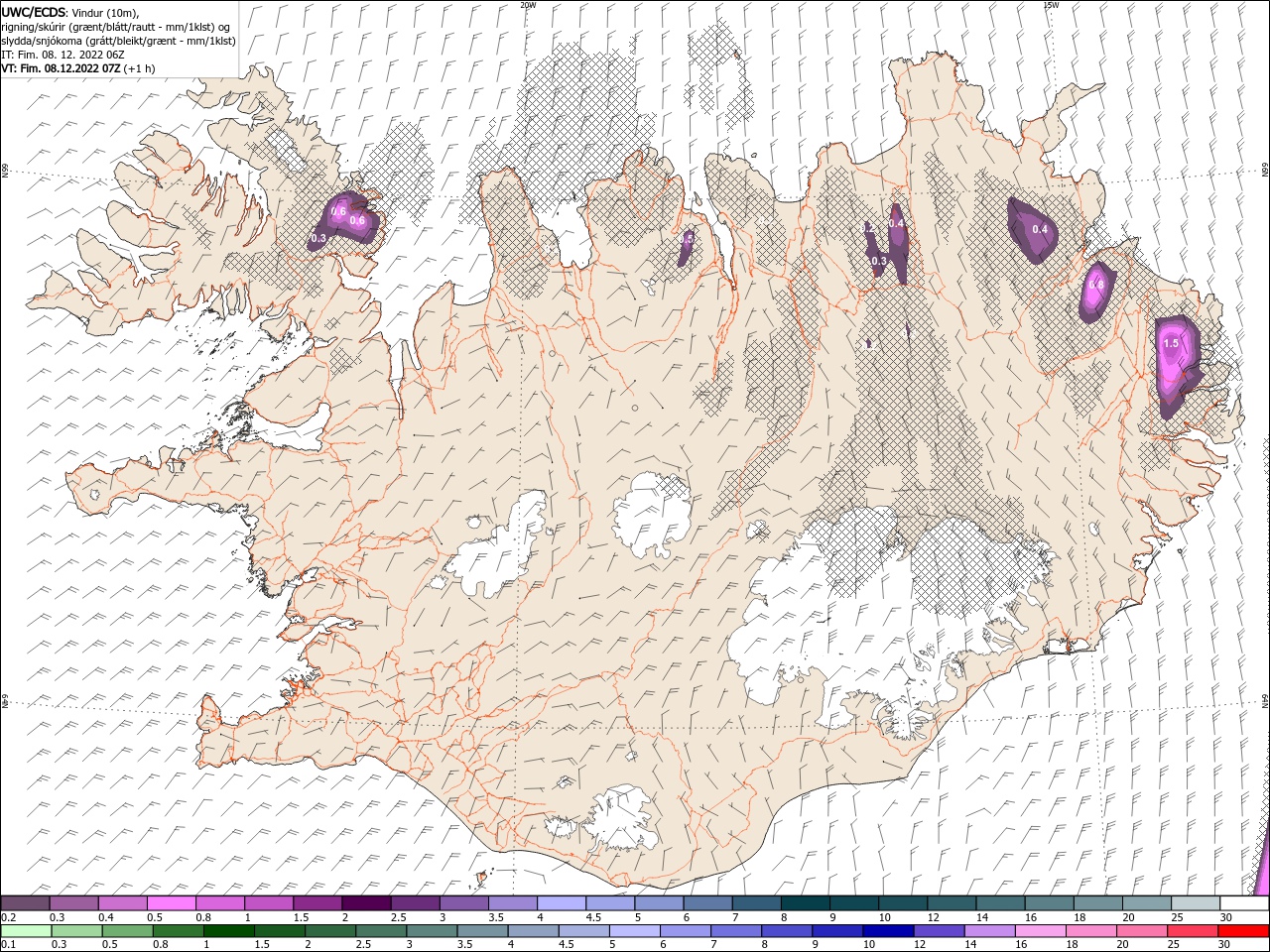Click the 15W longitude label
This screenshot has height=952, width=1270.
click(1050, 5)
